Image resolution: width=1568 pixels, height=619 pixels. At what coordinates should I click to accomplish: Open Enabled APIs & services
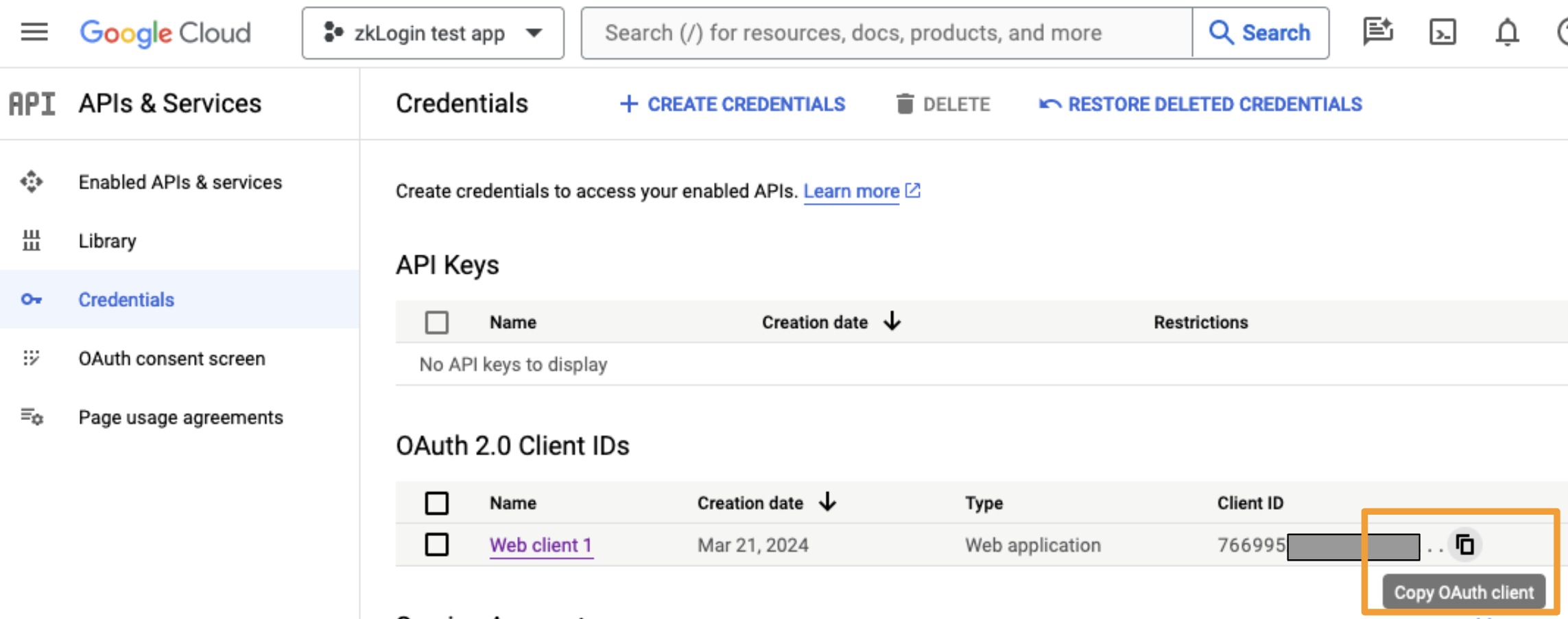[180, 182]
